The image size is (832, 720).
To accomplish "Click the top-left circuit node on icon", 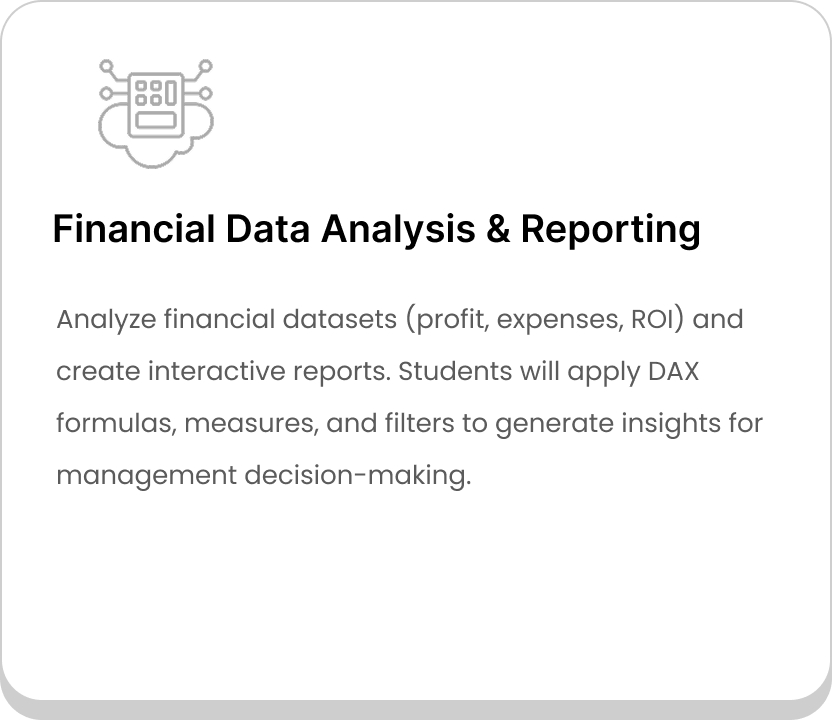I will click(107, 66).
